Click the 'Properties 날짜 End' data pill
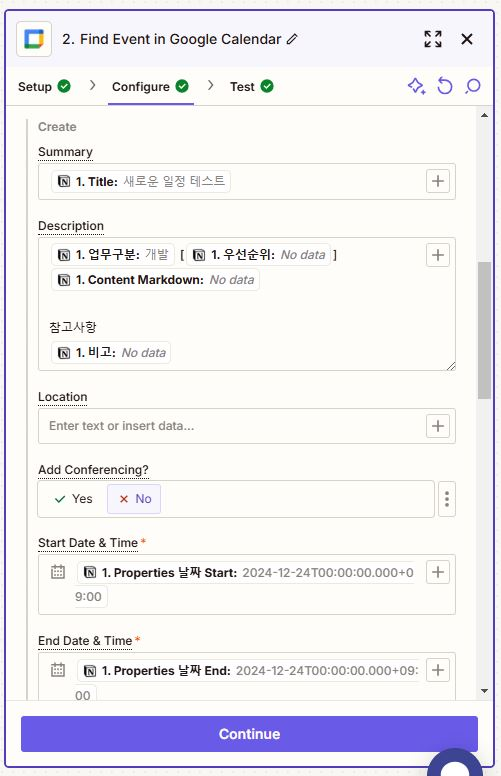This screenshot has height=776, width=501. [x=248, y=671]
